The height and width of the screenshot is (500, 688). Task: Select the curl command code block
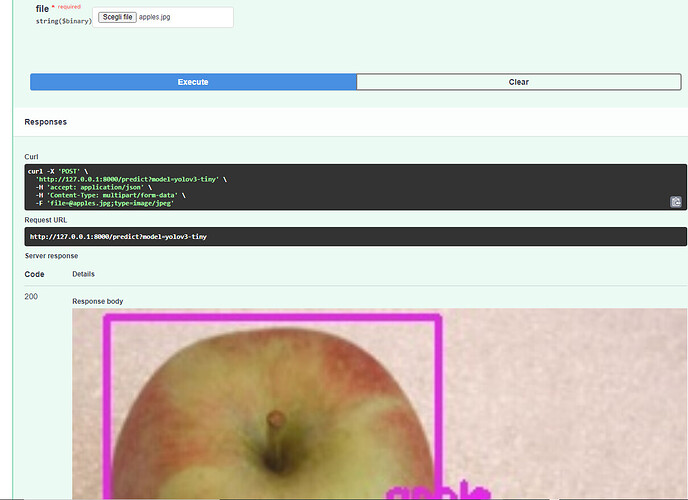click(x=355, y=187)
